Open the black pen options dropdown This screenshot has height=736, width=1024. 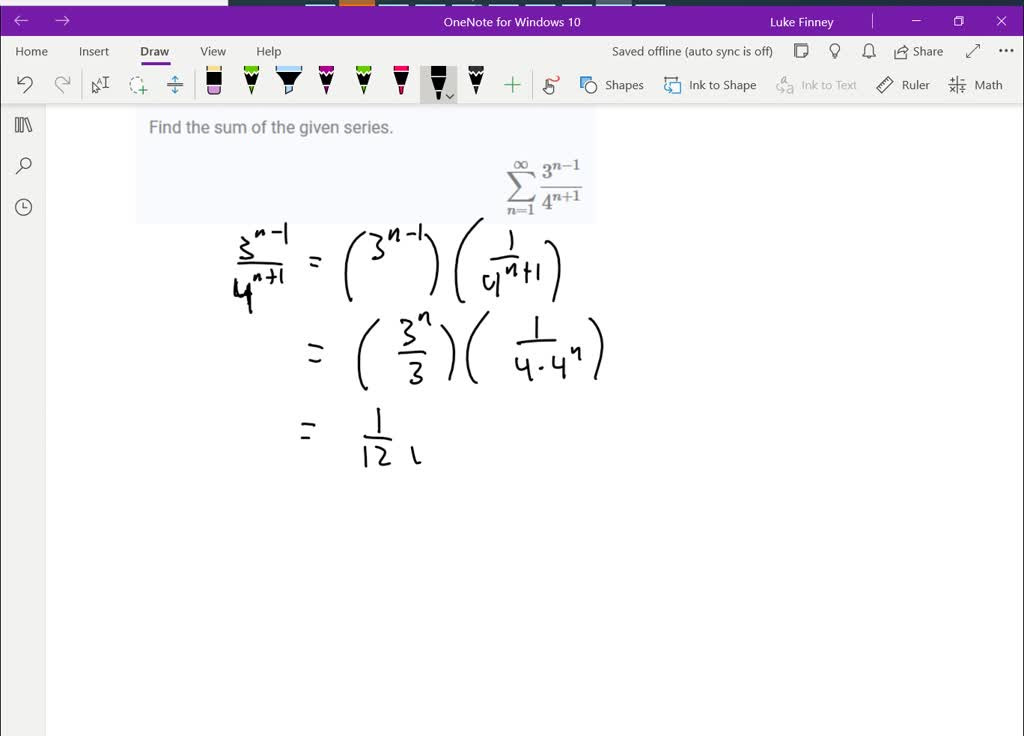(450, 97)
